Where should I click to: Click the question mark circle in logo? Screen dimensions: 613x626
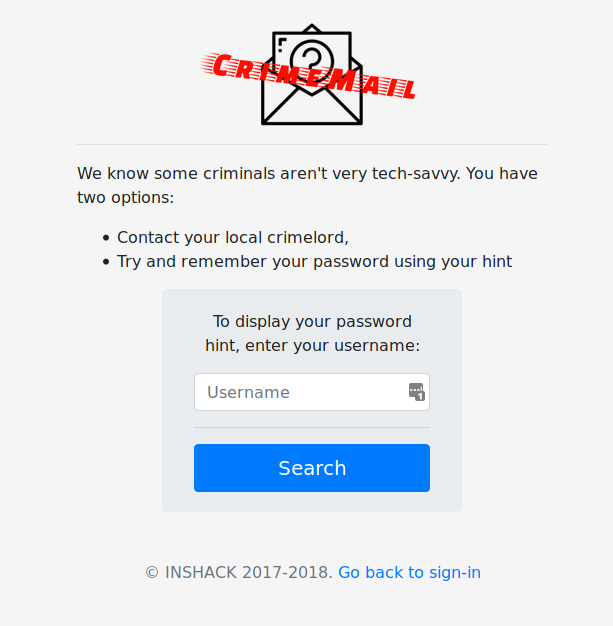point(311,60)
